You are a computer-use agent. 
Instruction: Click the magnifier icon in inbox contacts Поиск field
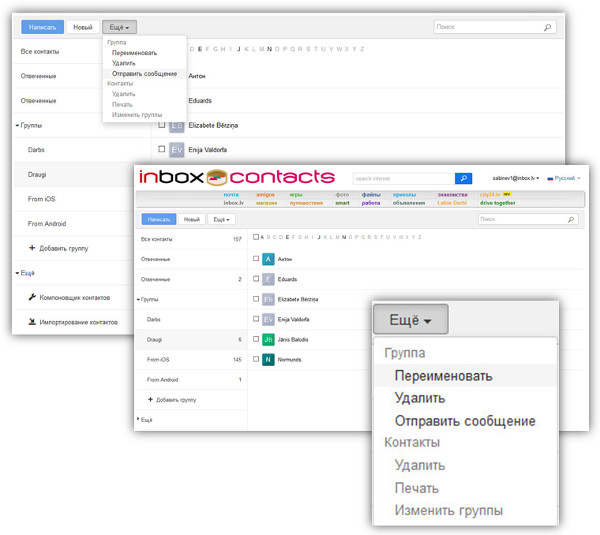pyautogui.click(x=571, y=219)
